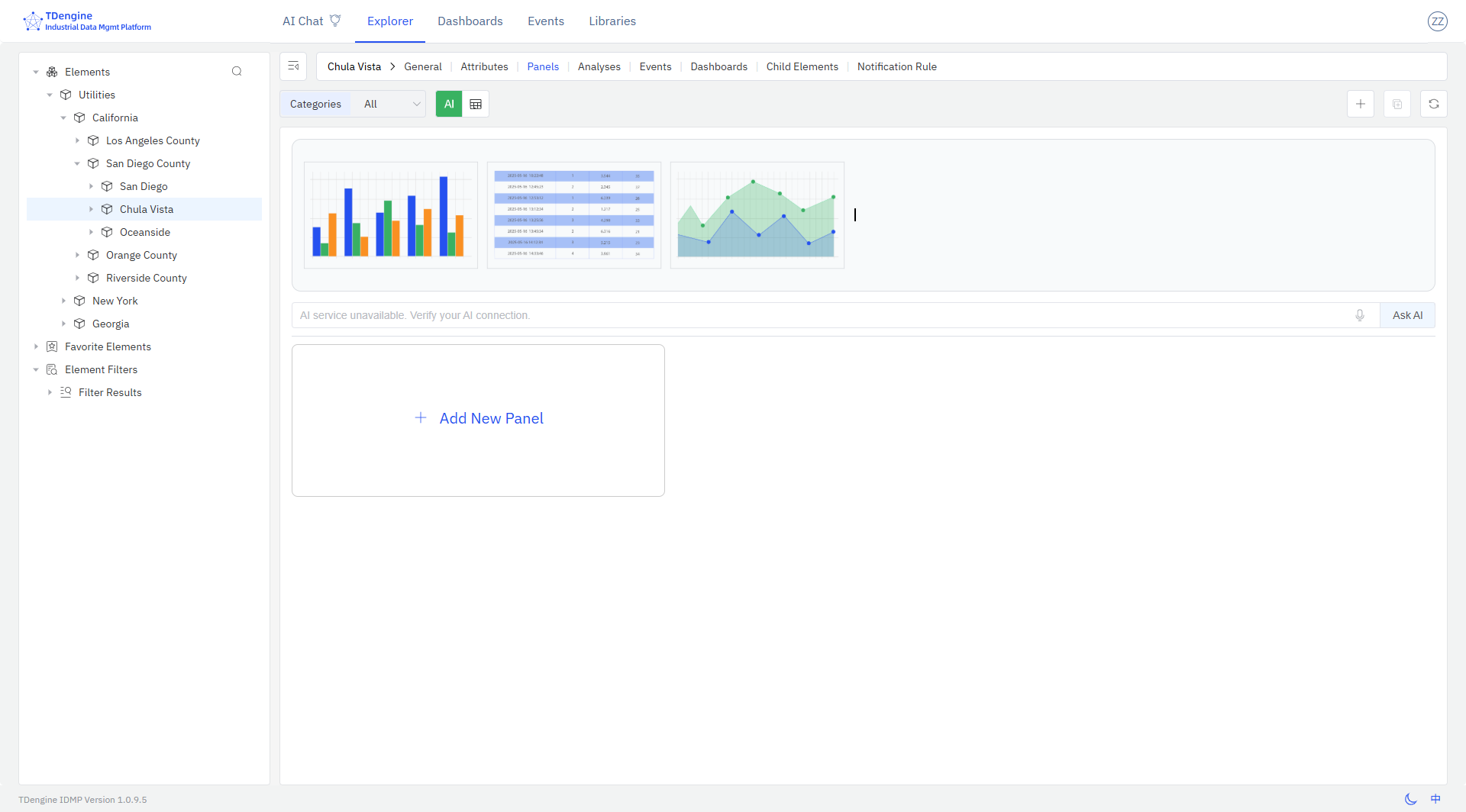Click the Add New Panel card
The height and width of the screenshot is (812, 1466).
click(x=478, y=420)
